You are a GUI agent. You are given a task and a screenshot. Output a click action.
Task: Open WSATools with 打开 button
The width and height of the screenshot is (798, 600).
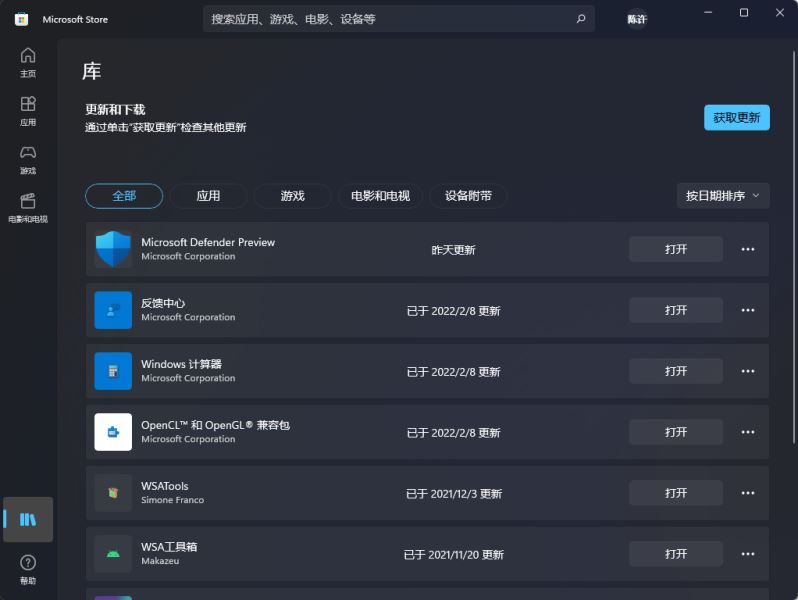pyautogui.click(x=676, y=493)
